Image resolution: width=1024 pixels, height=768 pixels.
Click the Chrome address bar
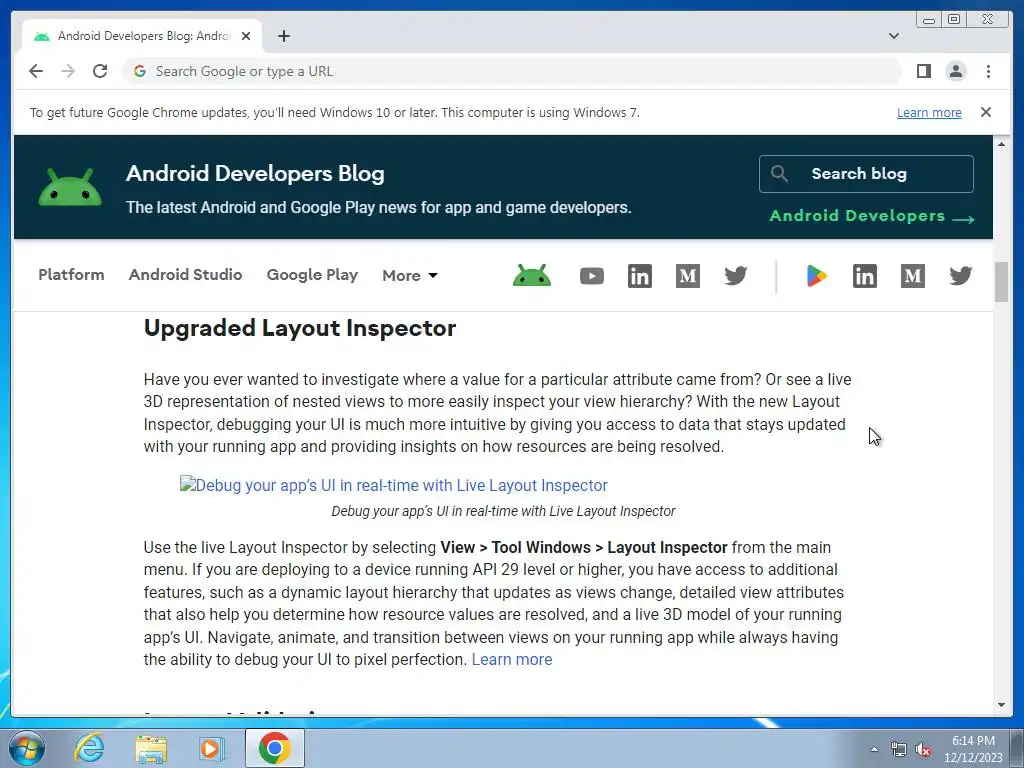tap(513, 71)
